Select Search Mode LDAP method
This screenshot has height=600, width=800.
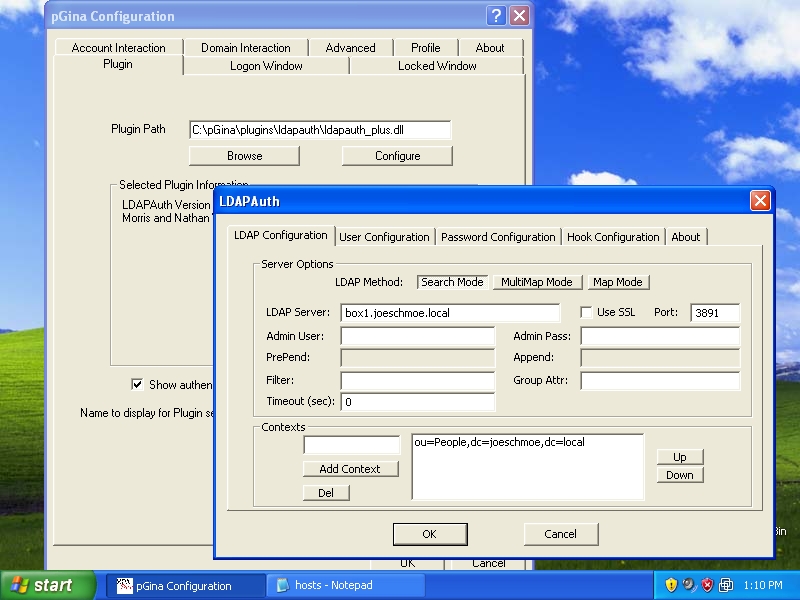pyautogui.click(x=452, y=282)
